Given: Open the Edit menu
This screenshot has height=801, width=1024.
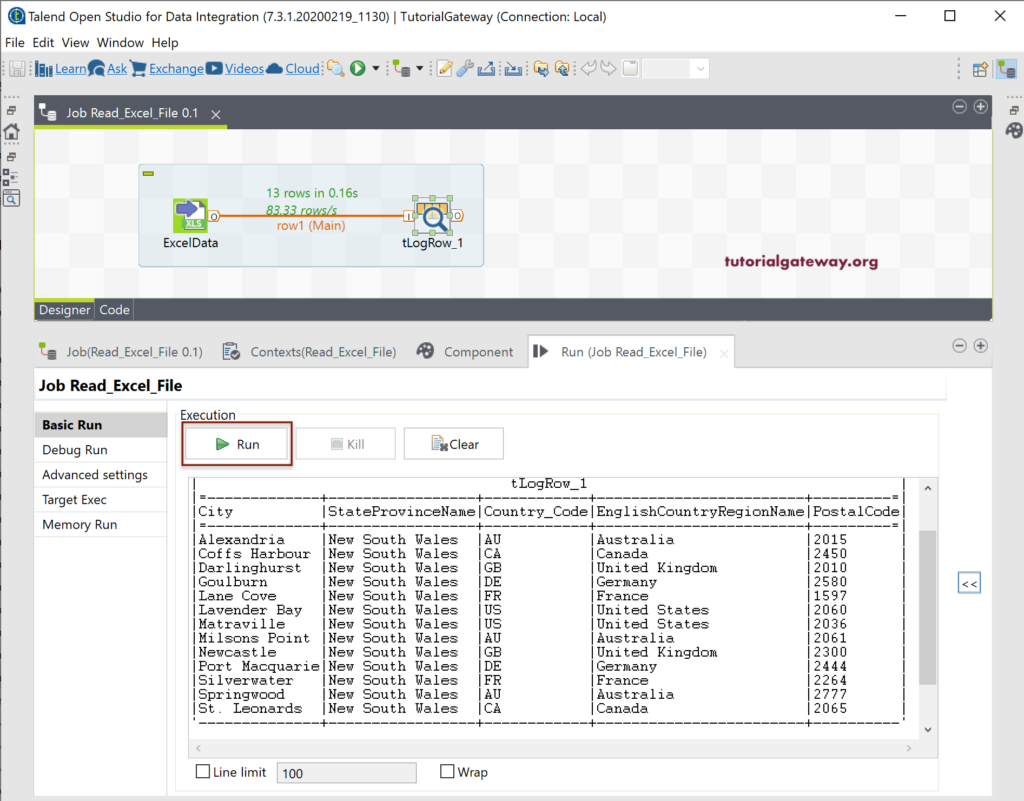Looking at the screenshot, I should 43,42.
